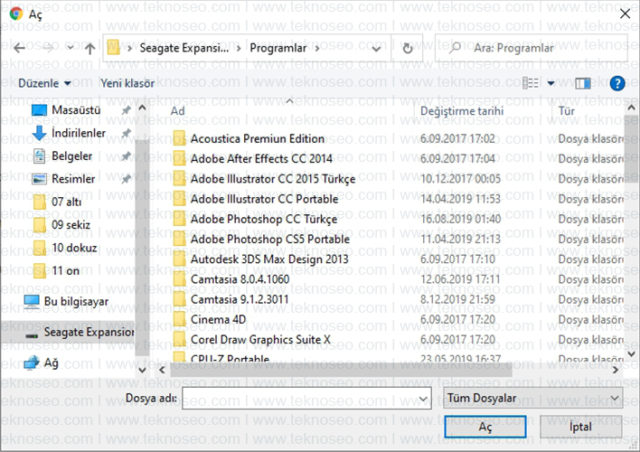Screen dimensions: 640x452
Task: Open Belgeler in navigation pane
Action: click(62, 156)
